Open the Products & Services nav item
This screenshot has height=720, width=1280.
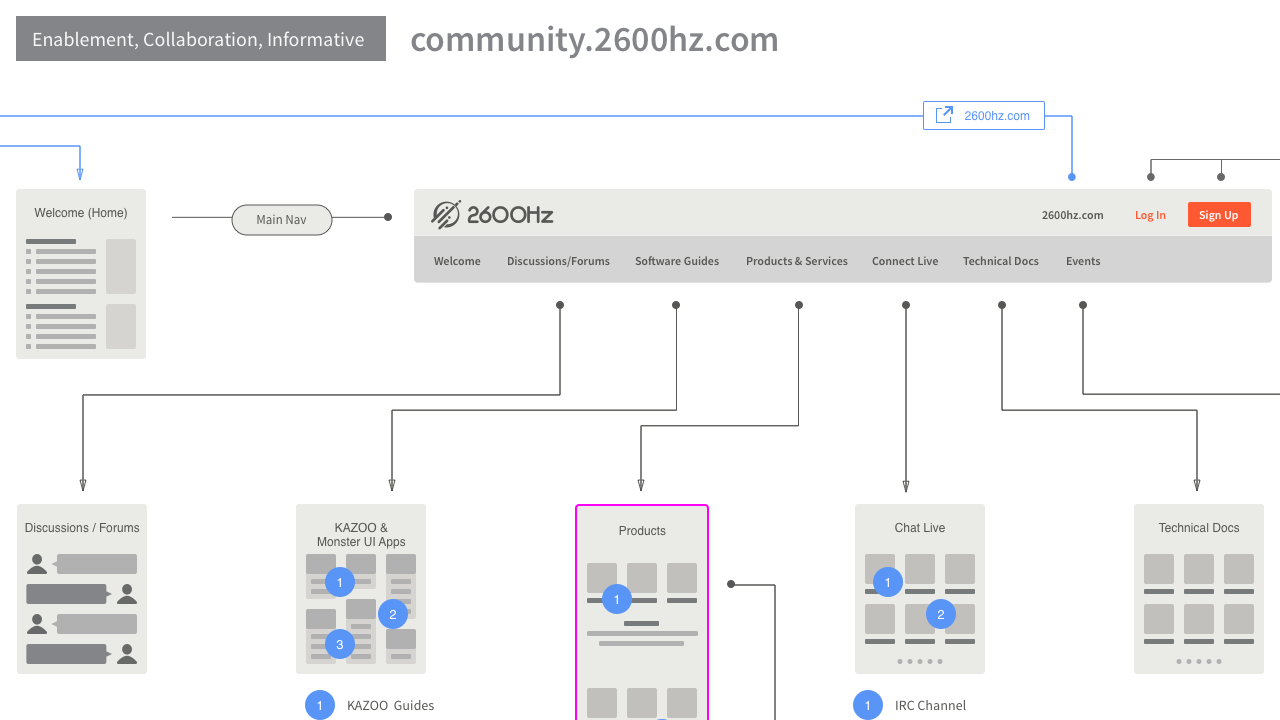click(796, 261)
